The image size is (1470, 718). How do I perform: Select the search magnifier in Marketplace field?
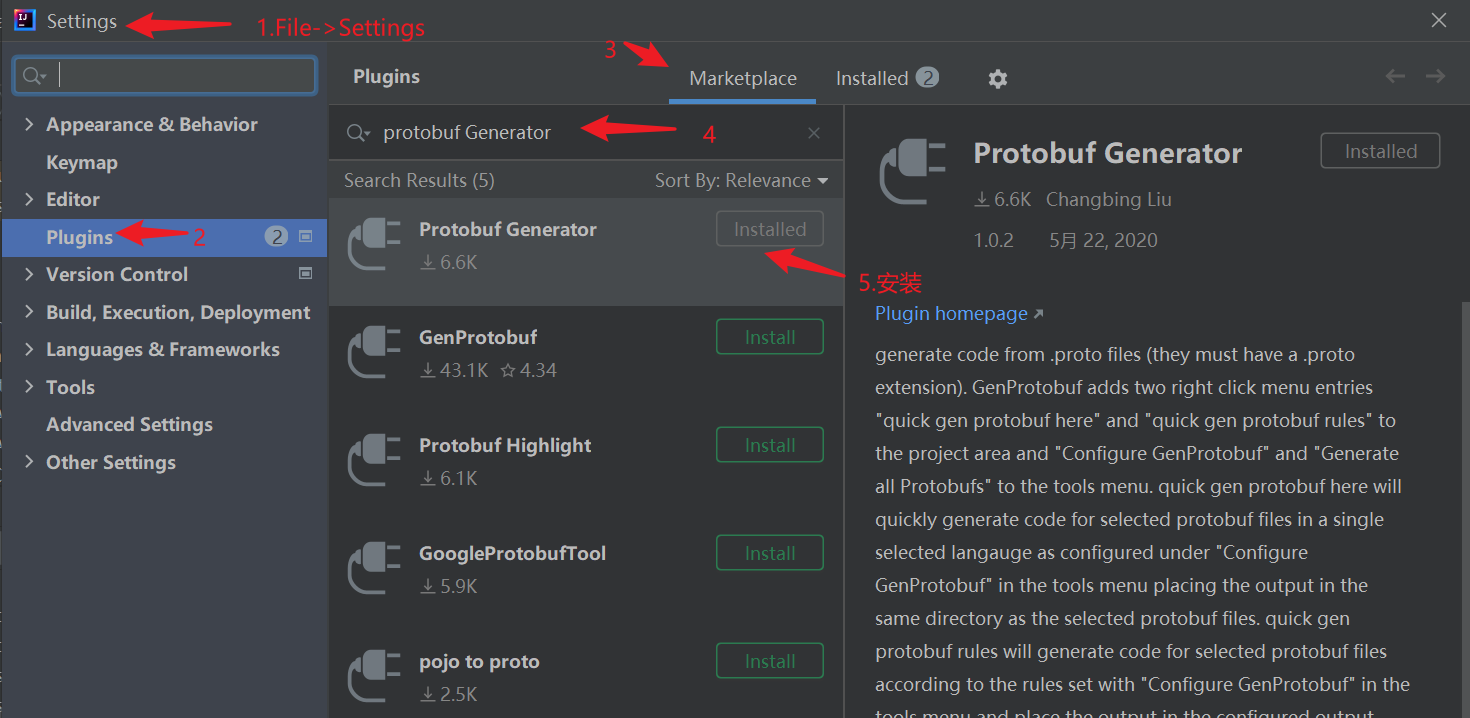(356, 132)
